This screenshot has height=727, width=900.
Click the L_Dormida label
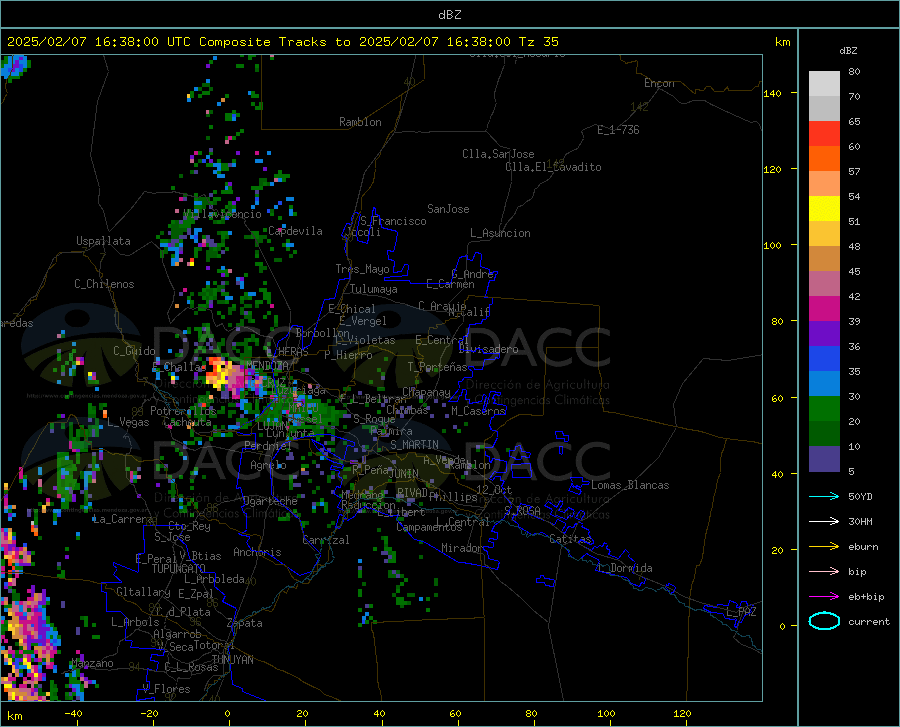click(624, 568)
